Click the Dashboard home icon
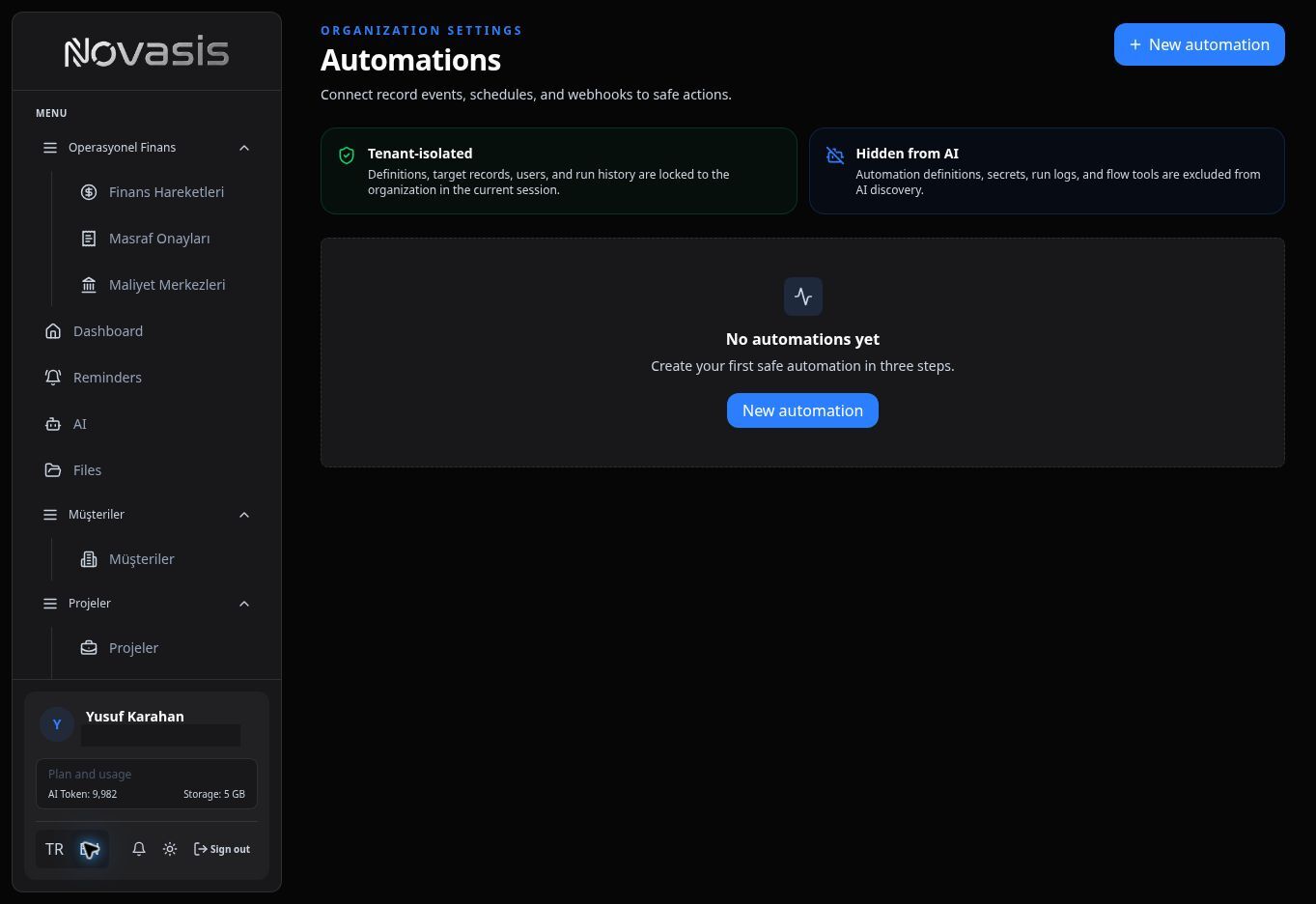 [53, 331]
